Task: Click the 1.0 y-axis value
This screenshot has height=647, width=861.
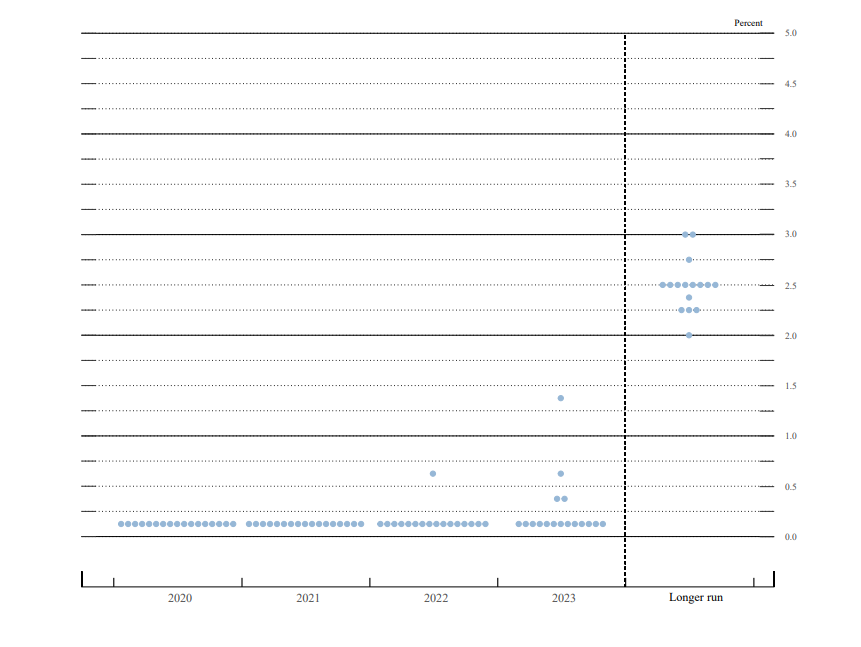Action: point(790,436)
